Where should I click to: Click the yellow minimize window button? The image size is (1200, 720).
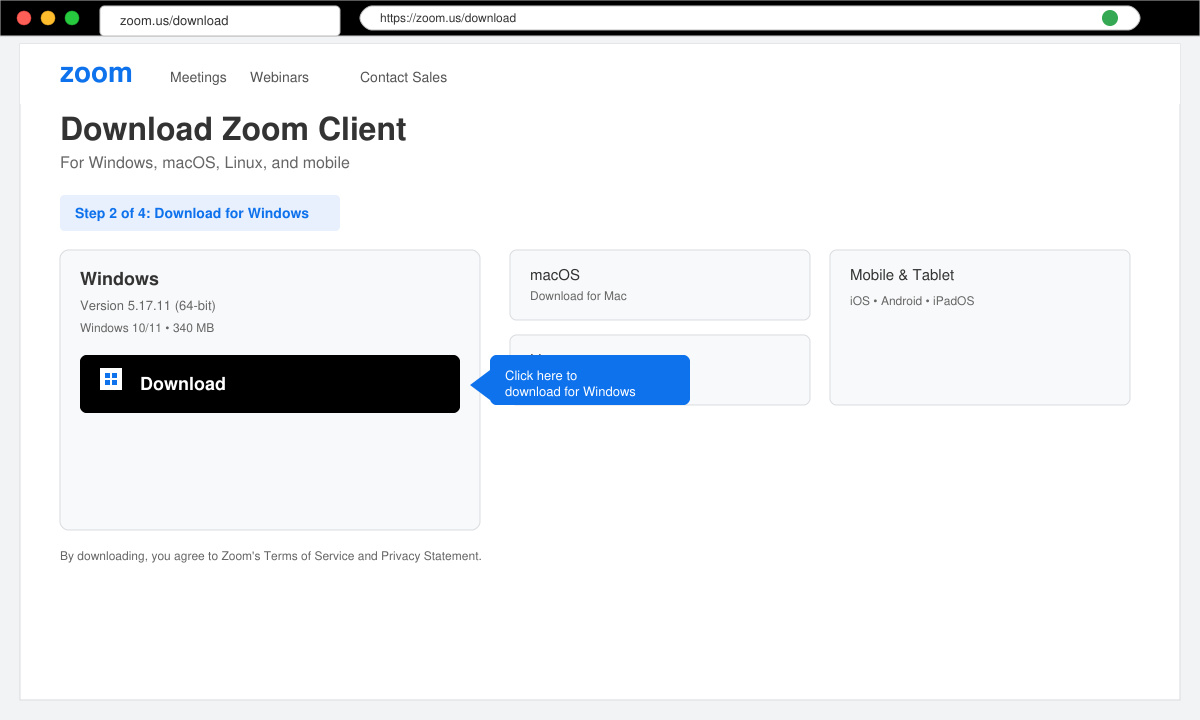pos(48,18)
